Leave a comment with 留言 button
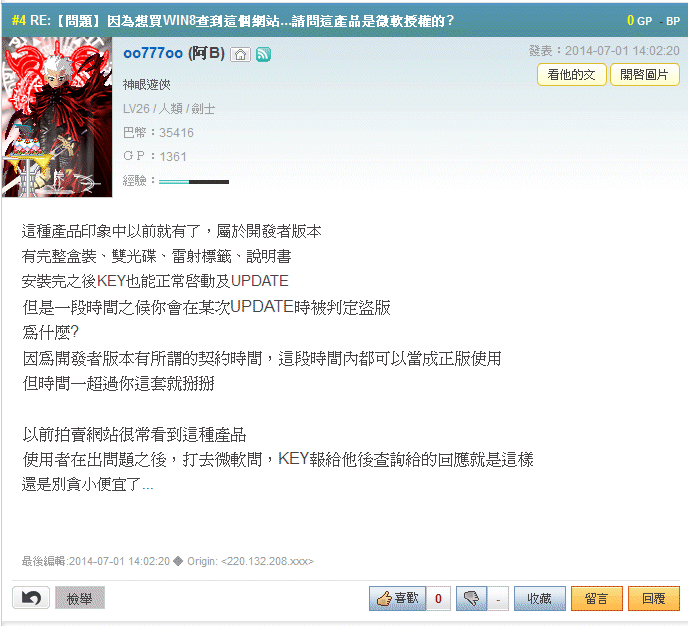Screen dimensions: 688x626 coord(597,598)
